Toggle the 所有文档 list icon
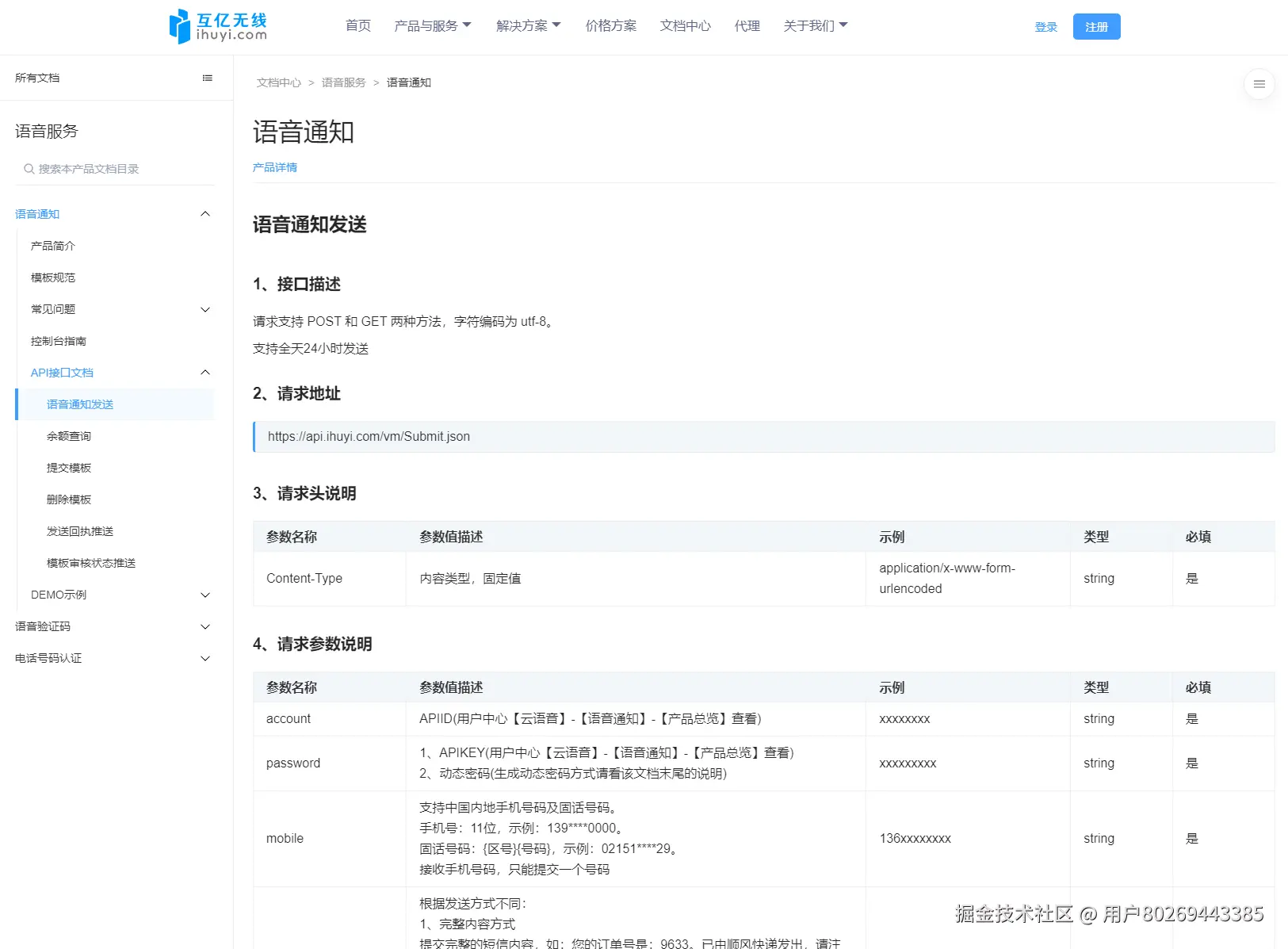The height and width of the screenshot is (949, 1288). point(208,78)
